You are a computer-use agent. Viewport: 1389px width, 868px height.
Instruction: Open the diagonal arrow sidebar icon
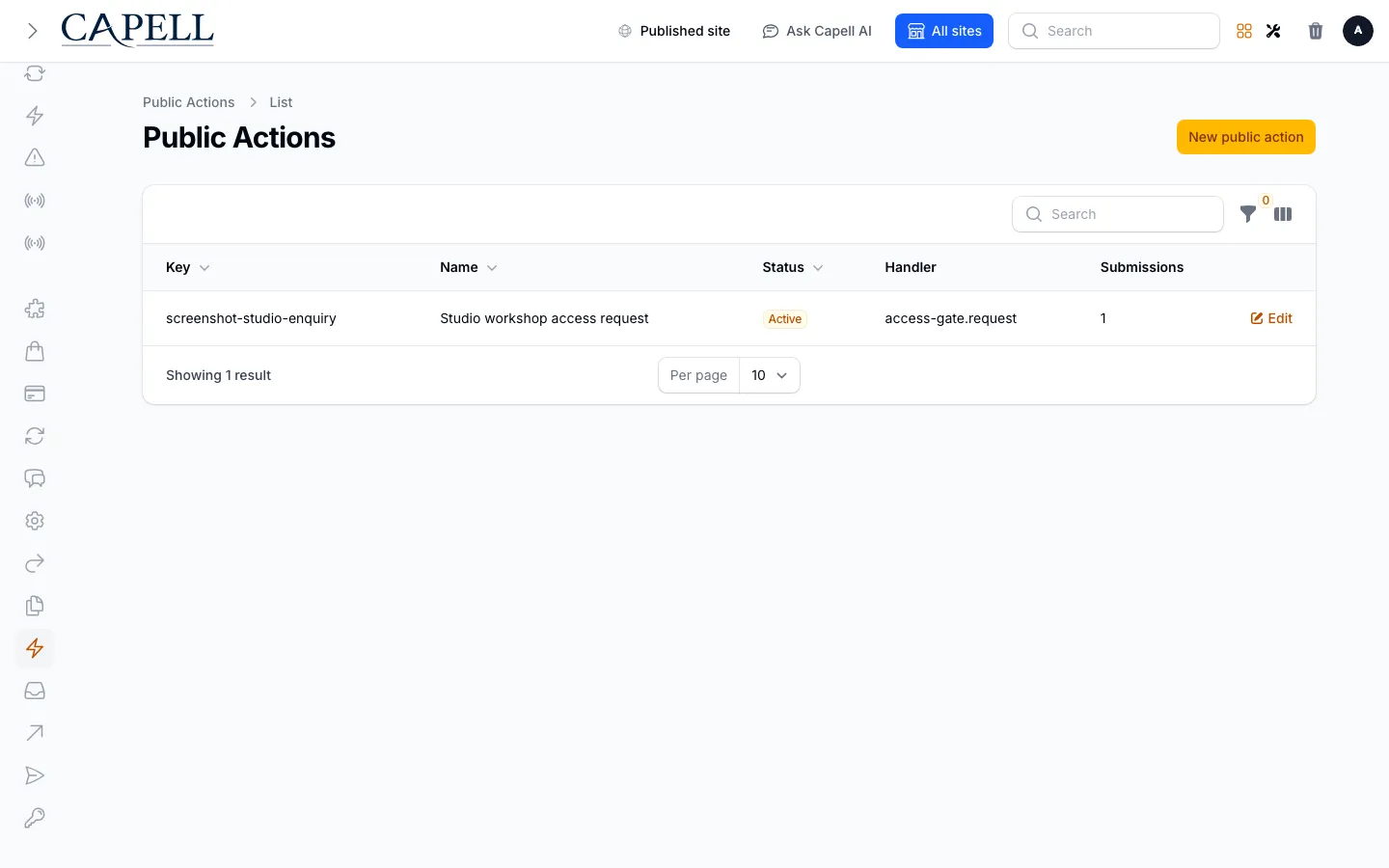[35, 733]
